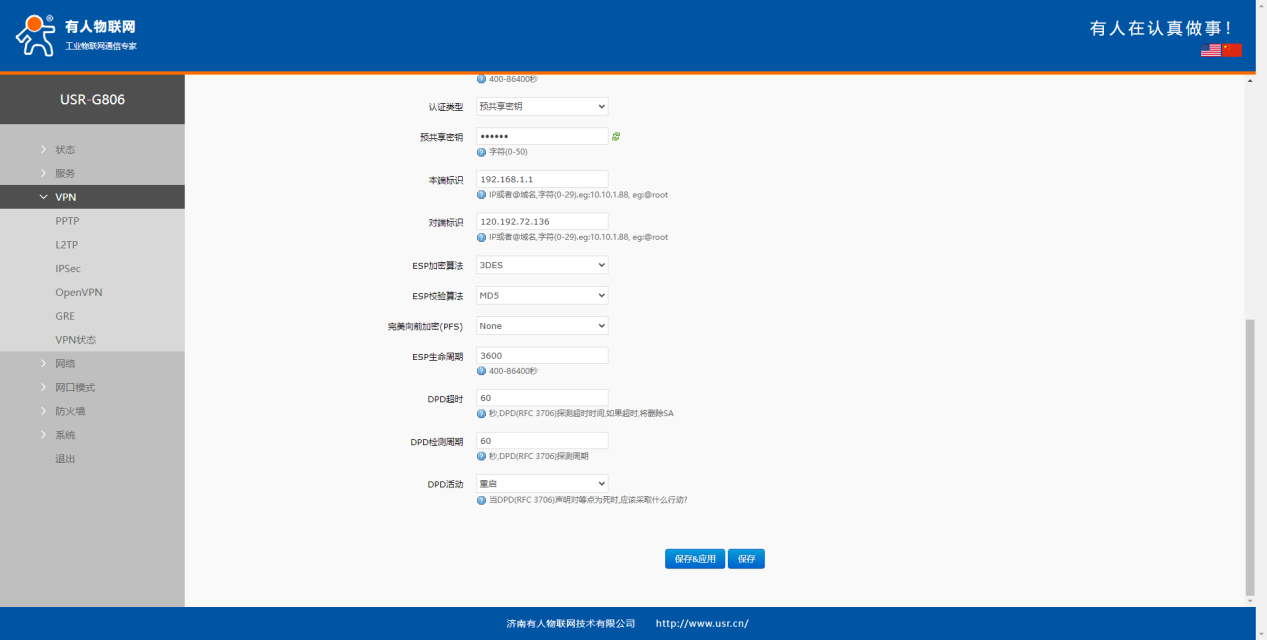Click the 本端标识 input field
This screenshot has height=640, width=1267.
pyautogui.click(x=541, y=179)
